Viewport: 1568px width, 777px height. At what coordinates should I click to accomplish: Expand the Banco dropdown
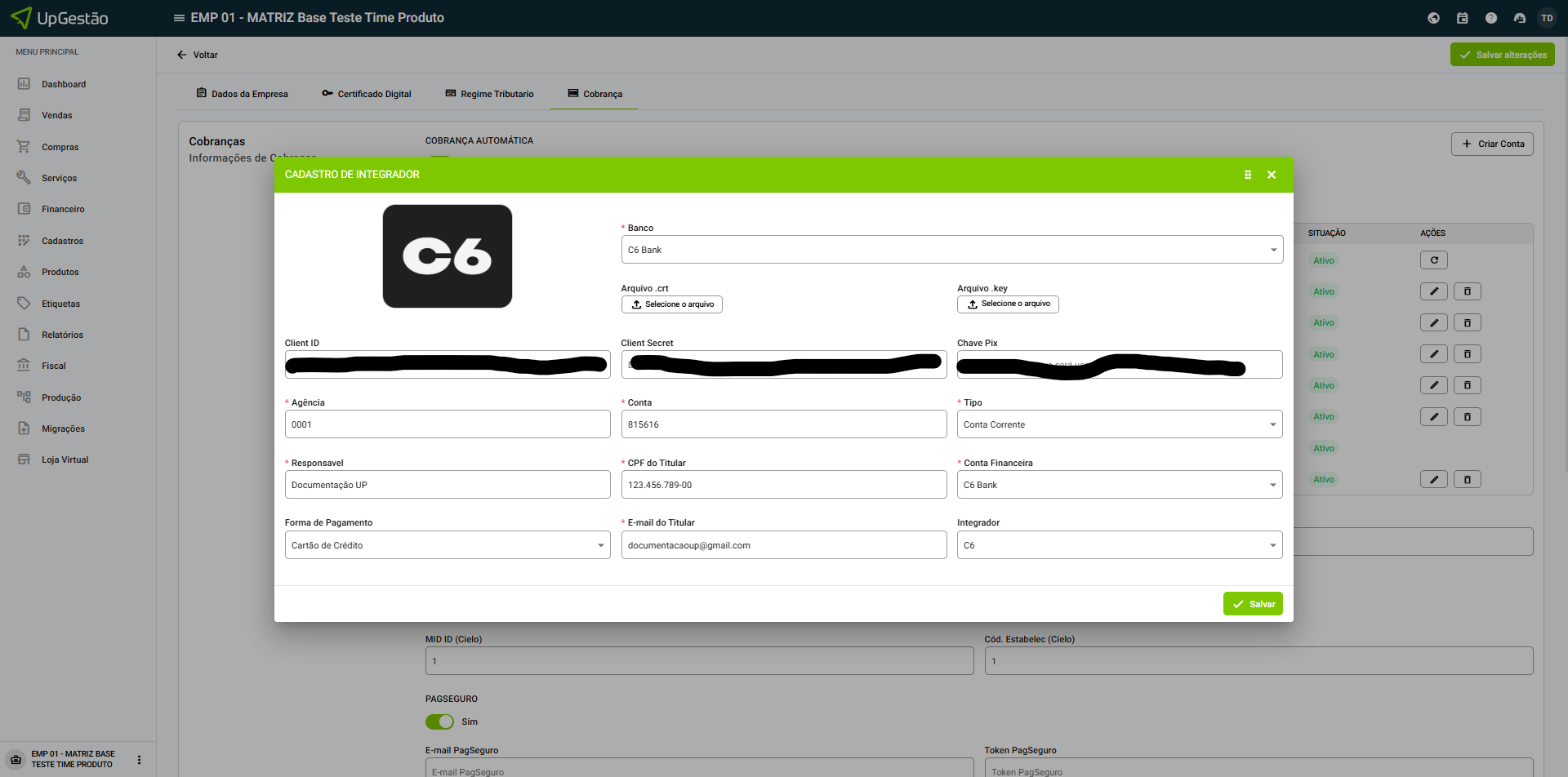pos(951,250)
